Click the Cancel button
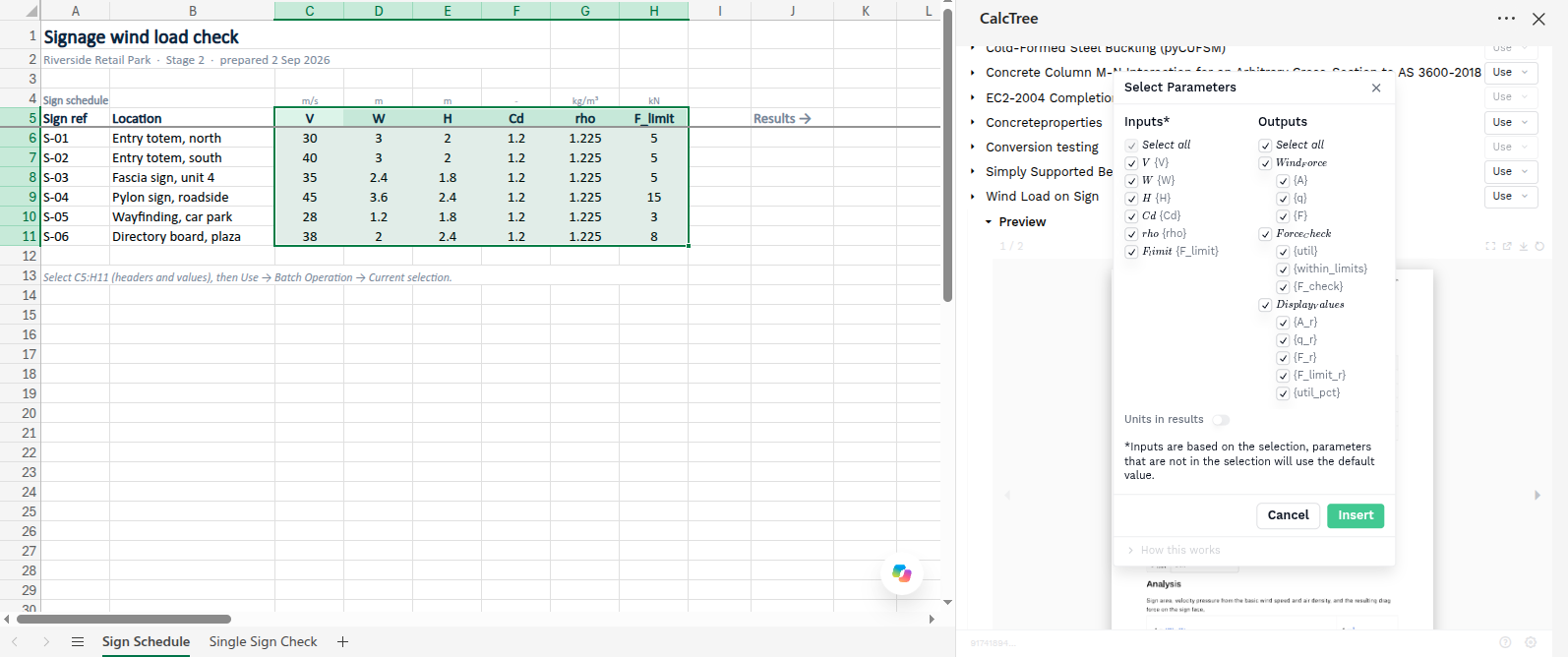 (1288, 515)
